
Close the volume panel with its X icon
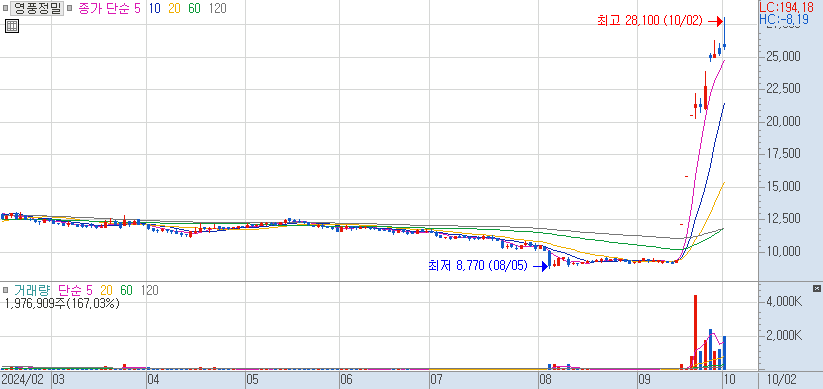tap(816, 288)
